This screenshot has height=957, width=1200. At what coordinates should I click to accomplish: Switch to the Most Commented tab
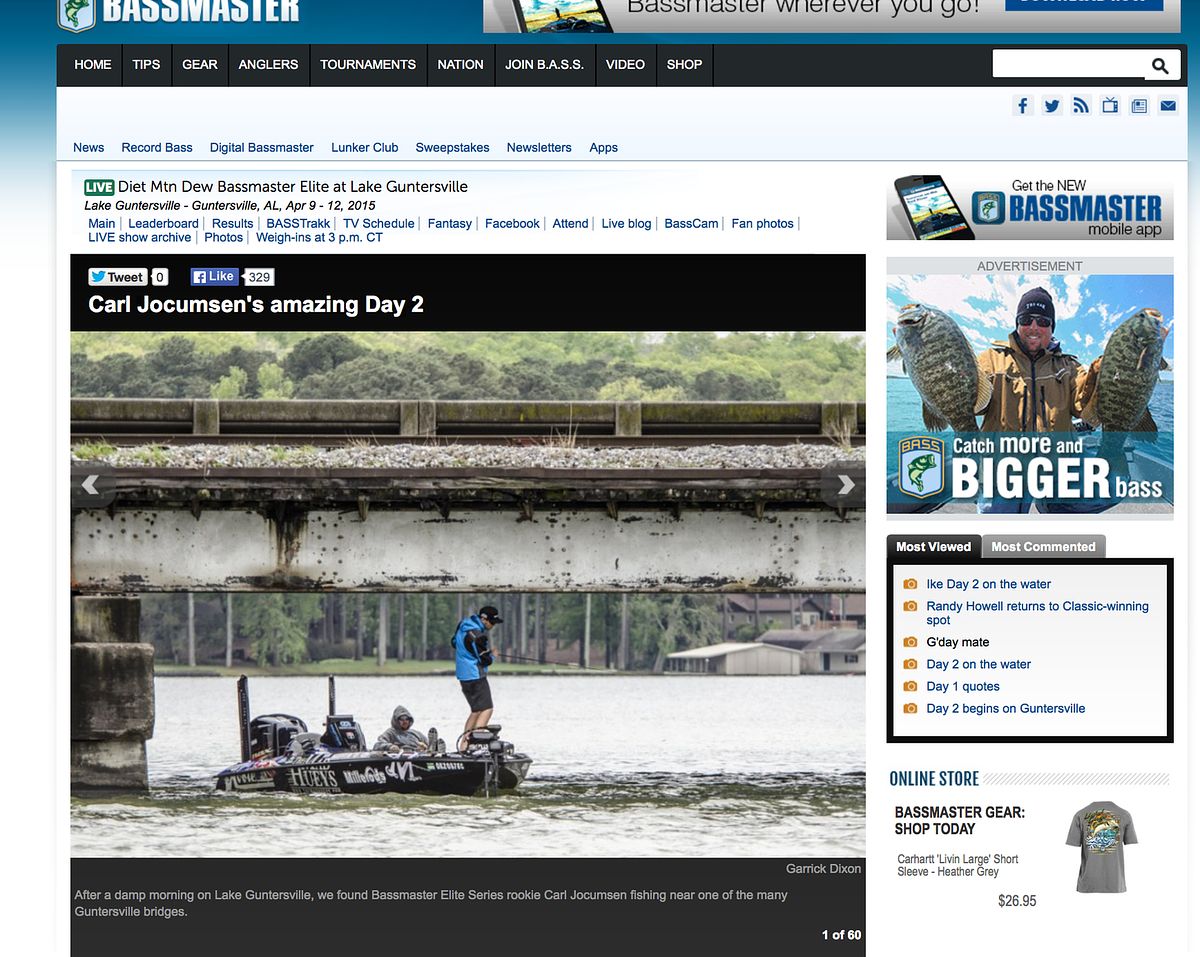pos(1043,547)
